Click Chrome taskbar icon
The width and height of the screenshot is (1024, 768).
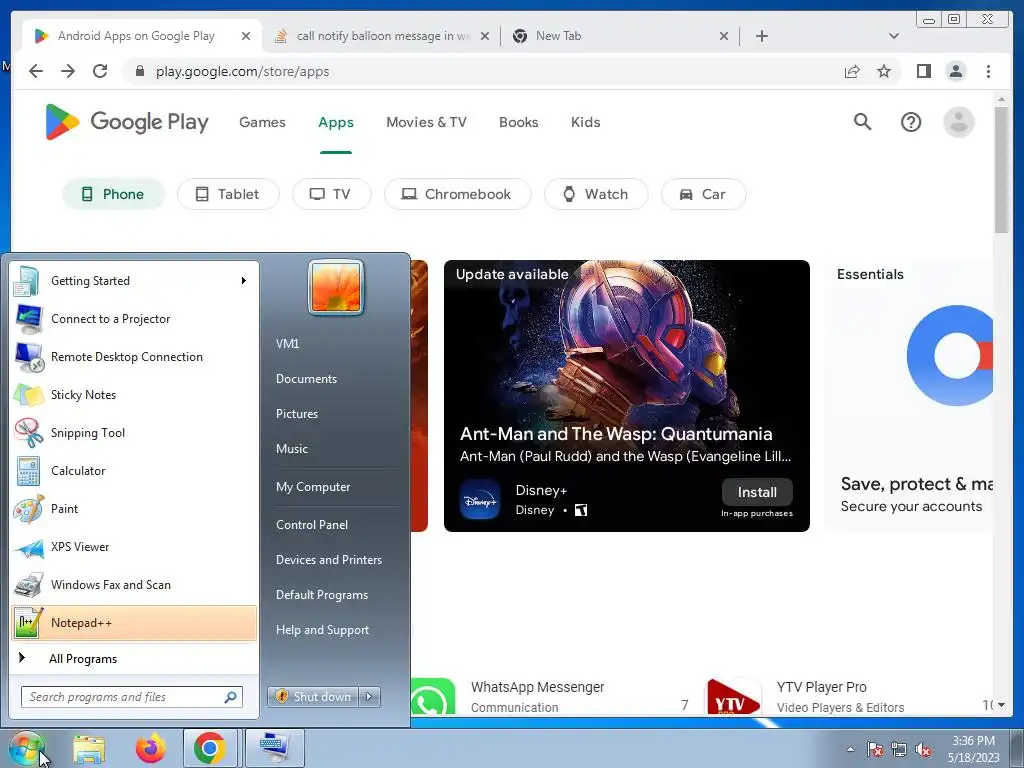coord(210,748)
